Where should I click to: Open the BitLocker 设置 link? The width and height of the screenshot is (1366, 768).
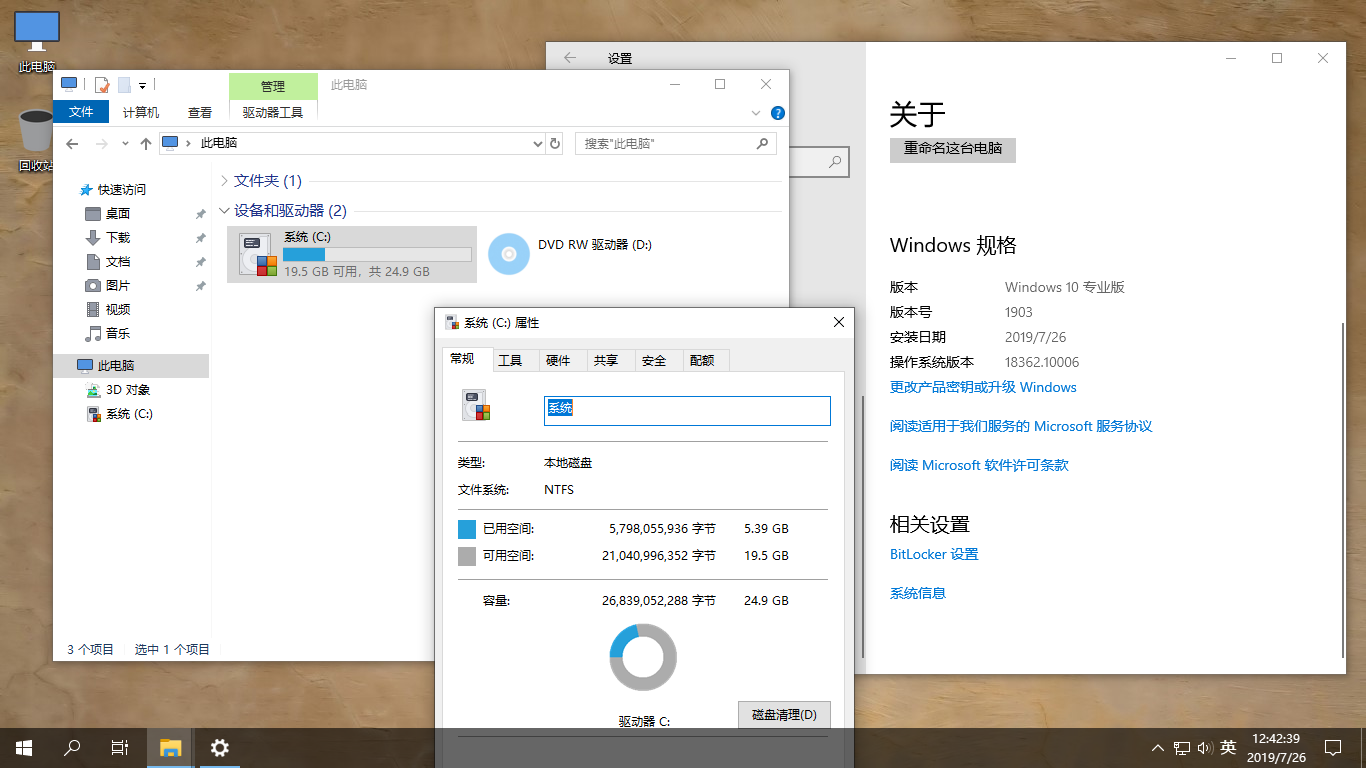(x=934, y=554)
